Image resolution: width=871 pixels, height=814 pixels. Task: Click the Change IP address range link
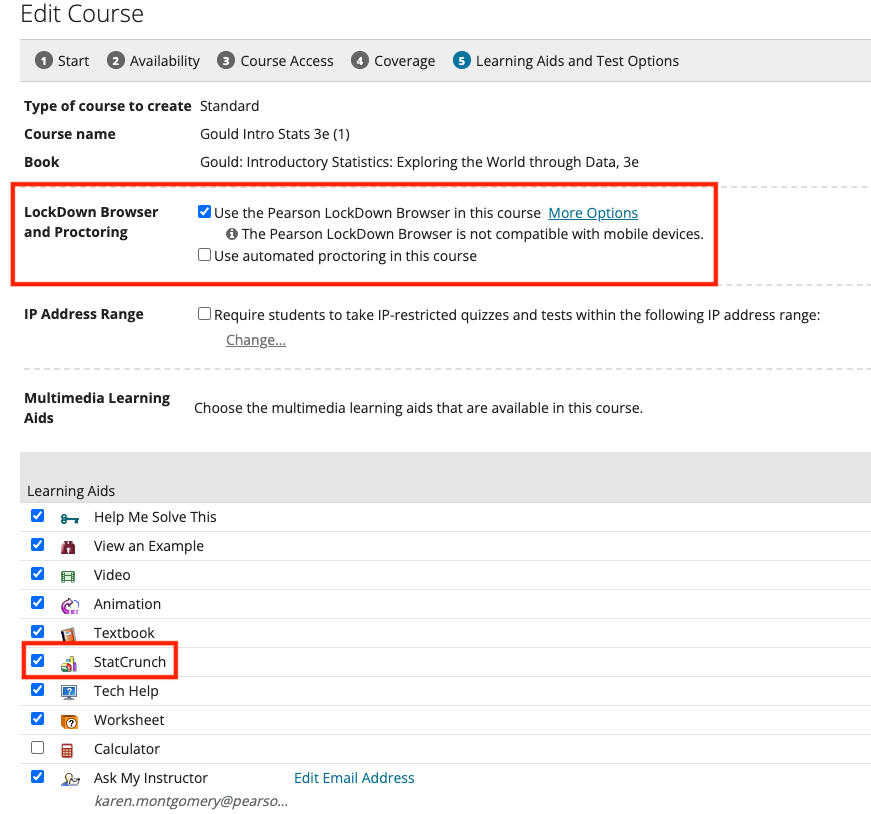point(256,340)
